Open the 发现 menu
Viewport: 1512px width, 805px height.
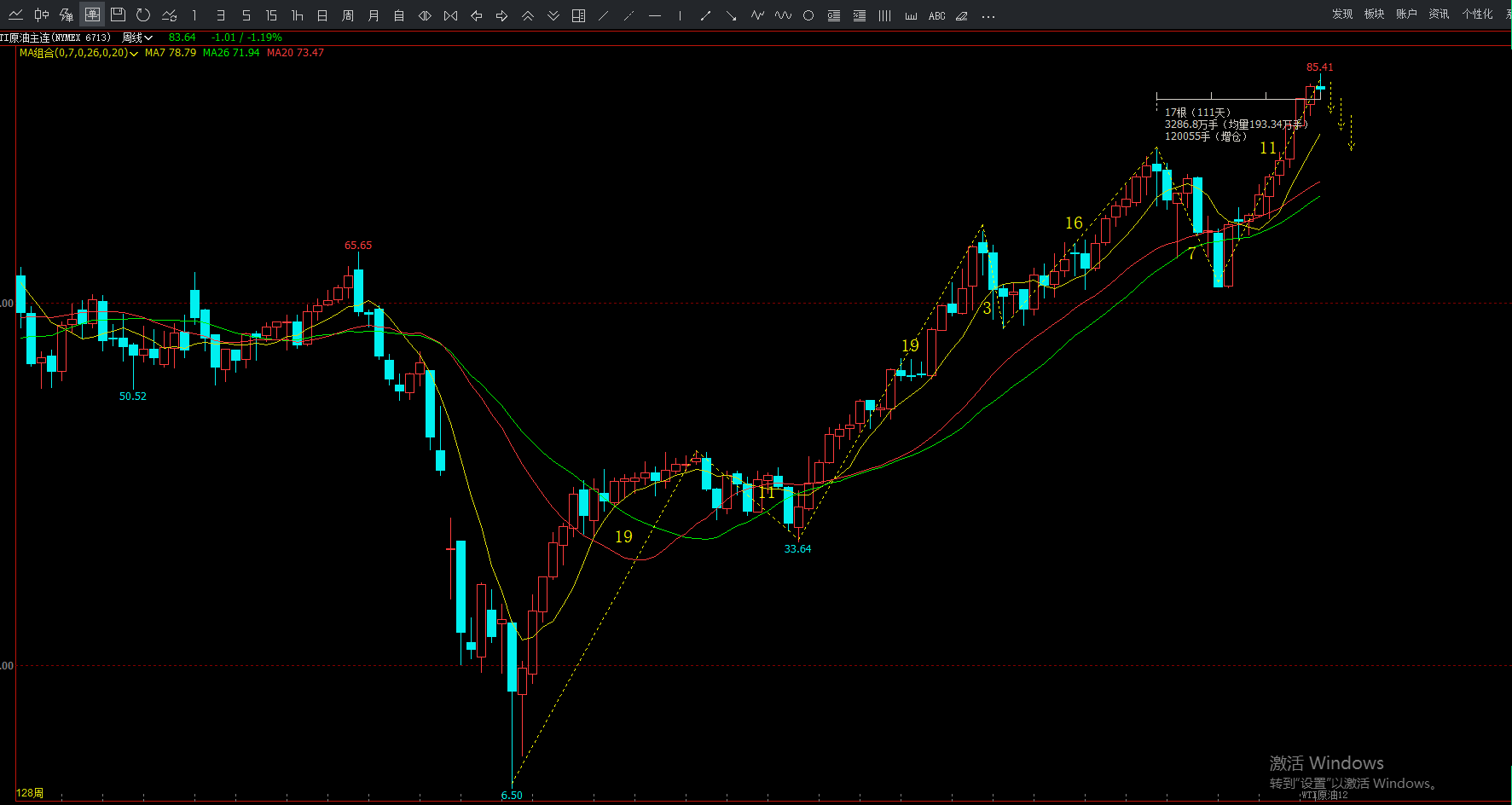point(1341,14)
